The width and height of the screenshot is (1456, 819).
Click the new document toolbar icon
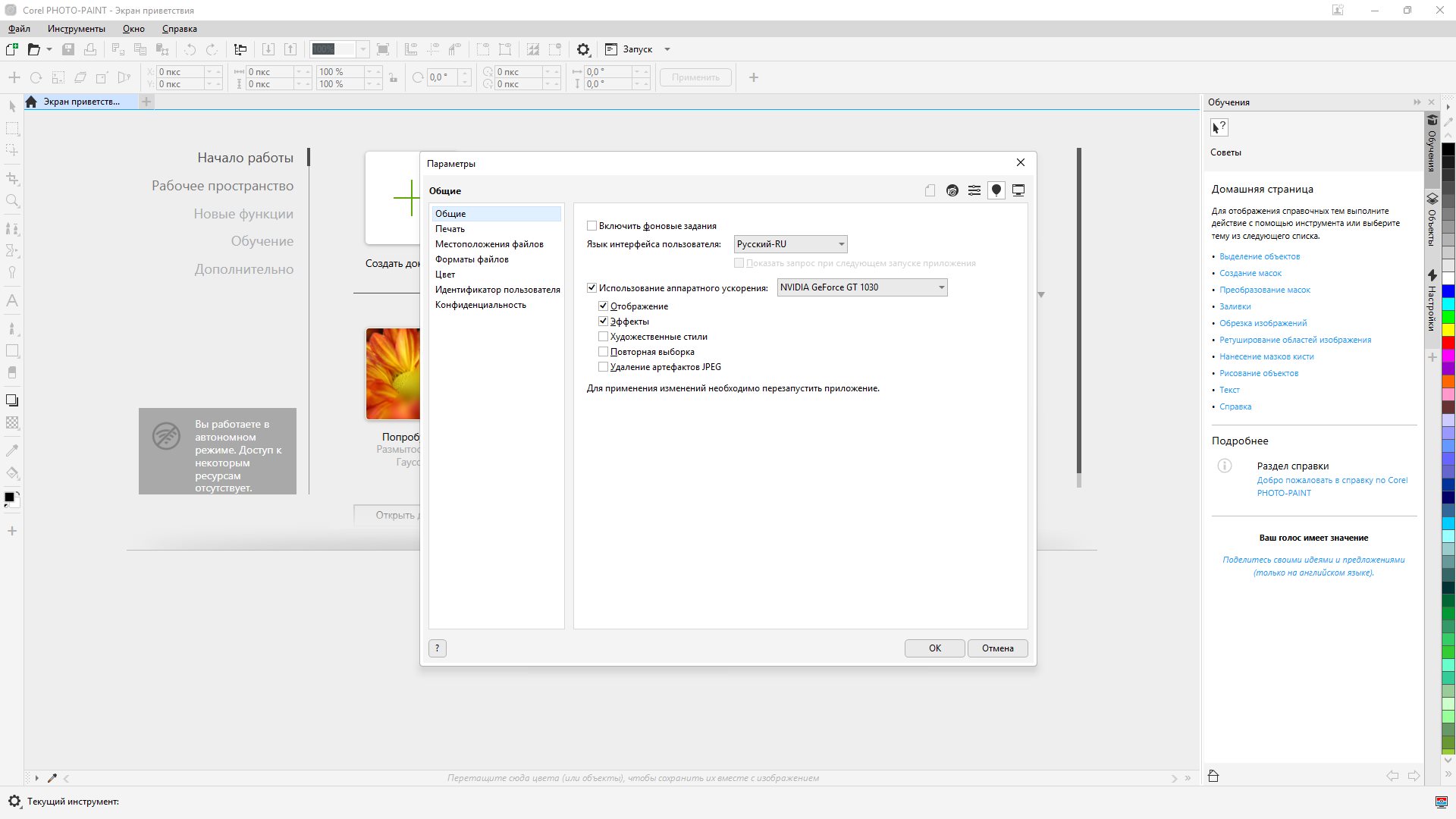tap(11, 49)
